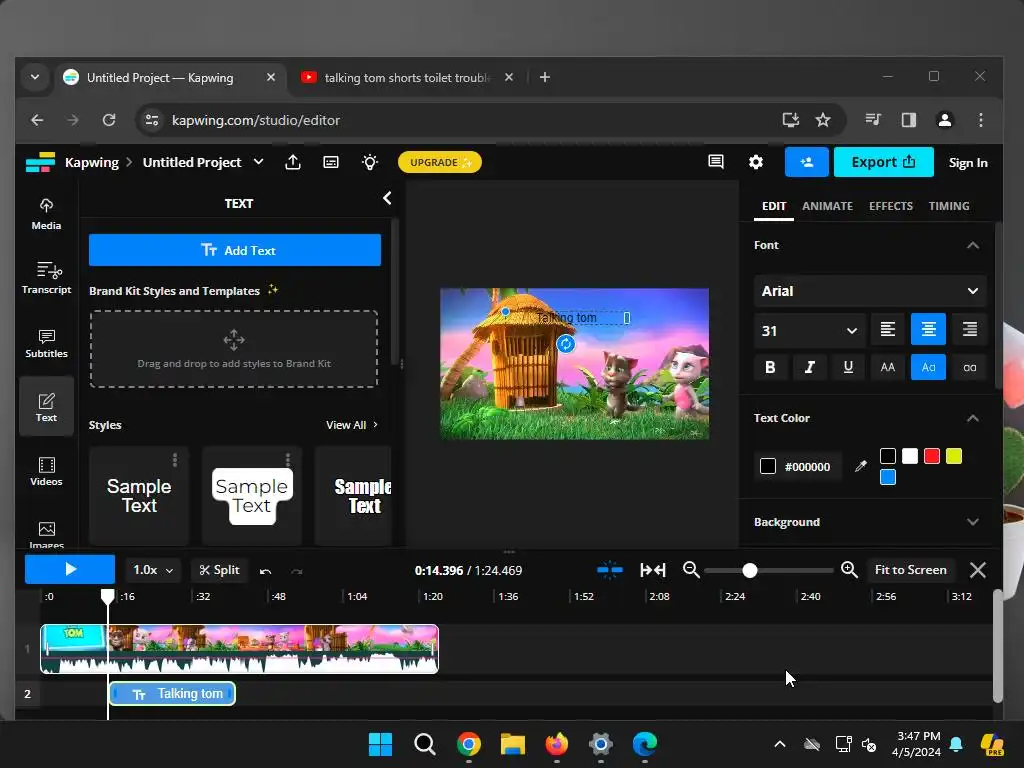Click the blue invite collaborator button
Screen dimensions: 1024x768
807,162
